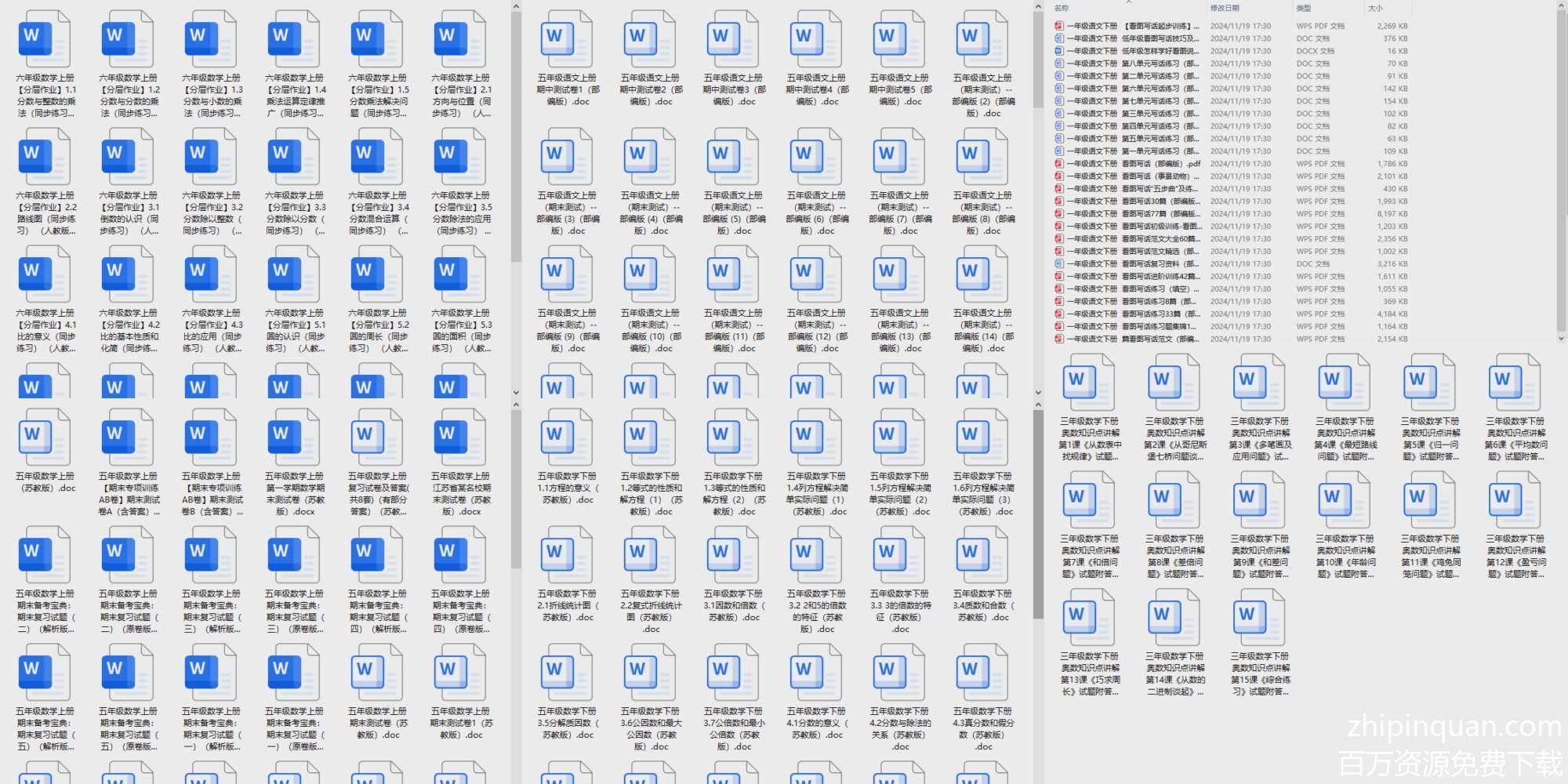1568x784 pixels.
Task: Select the 一年级语文下册 第一单元写话练习 row
Action: coord(1232,151)
